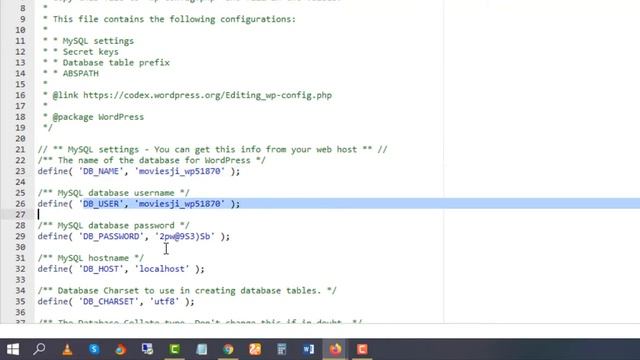Open Microsoft Word from the taskbar

309,349
